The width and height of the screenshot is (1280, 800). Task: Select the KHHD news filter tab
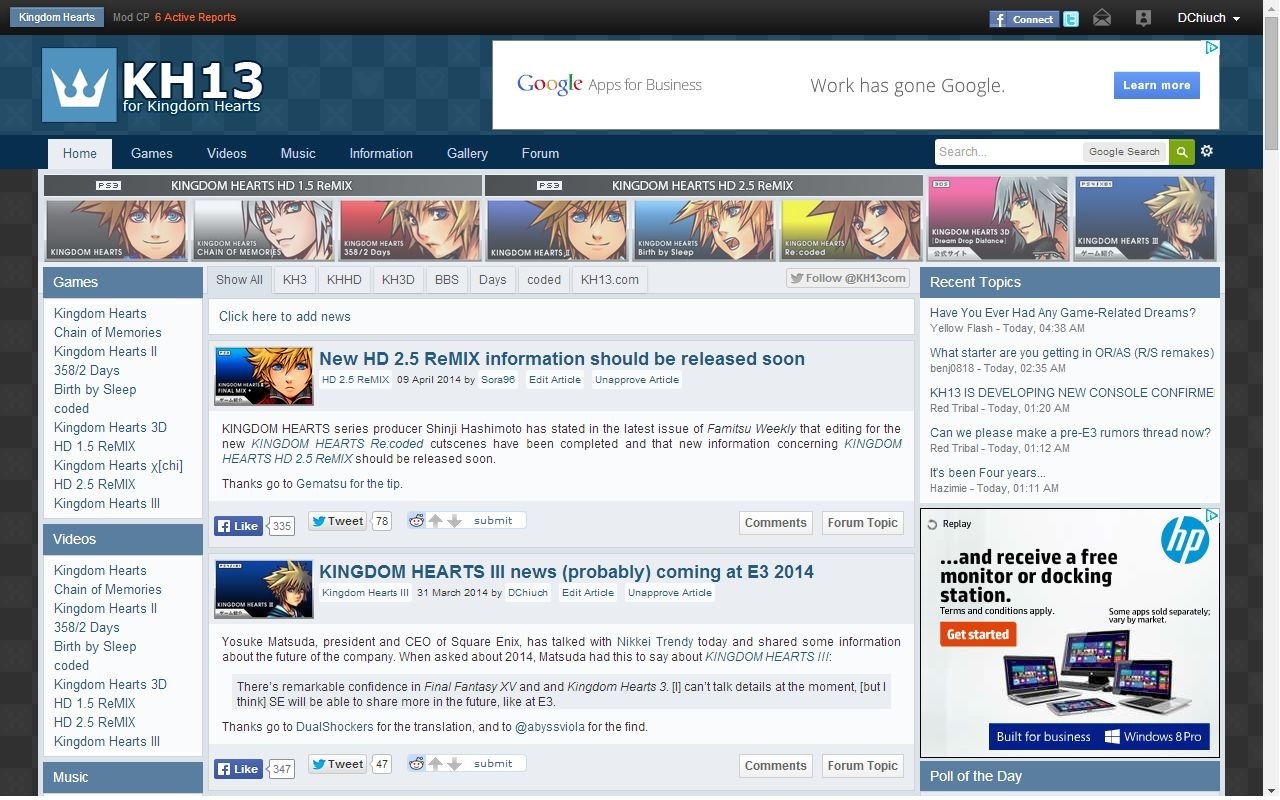344,280
